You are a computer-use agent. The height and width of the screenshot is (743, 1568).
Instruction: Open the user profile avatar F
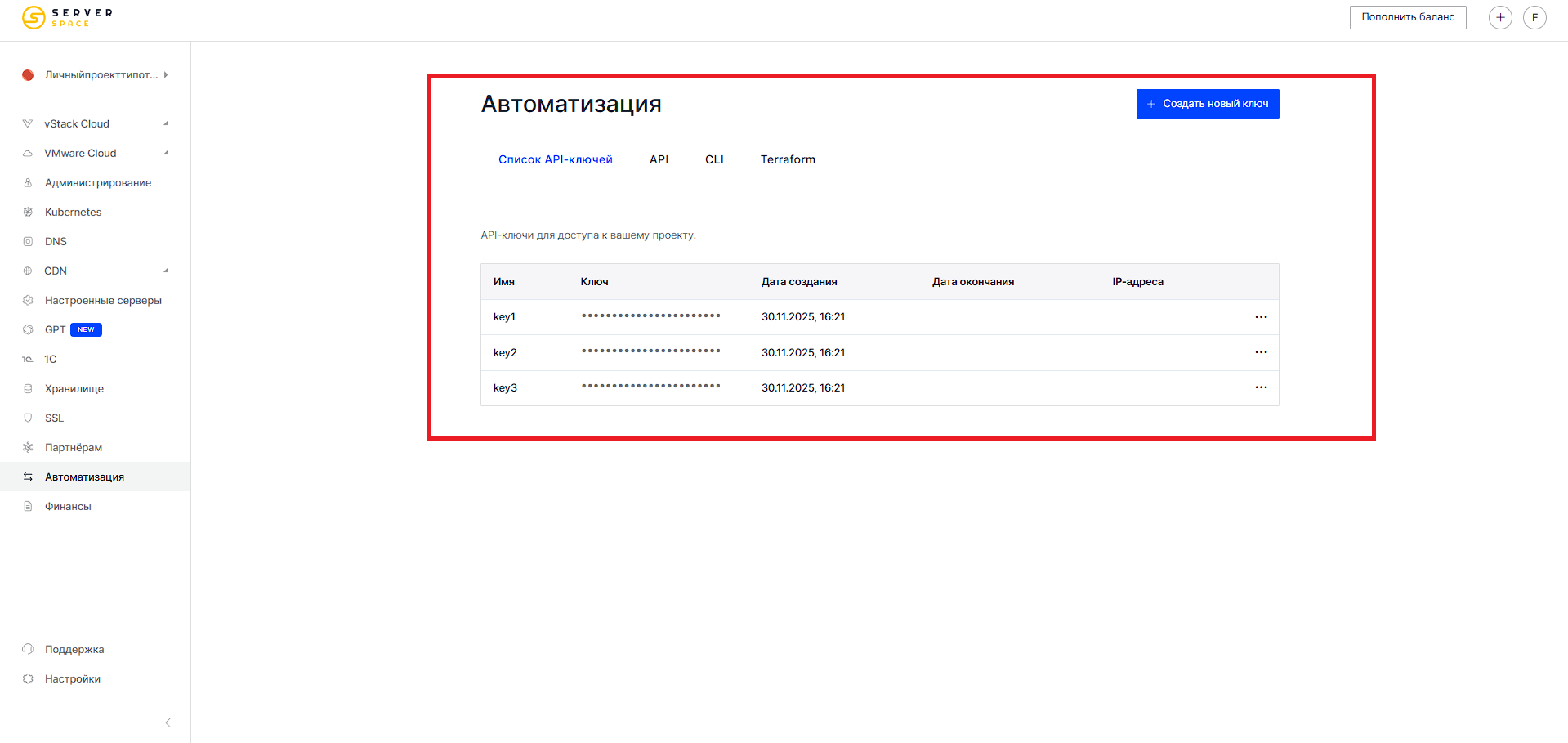pos(1534,17)
